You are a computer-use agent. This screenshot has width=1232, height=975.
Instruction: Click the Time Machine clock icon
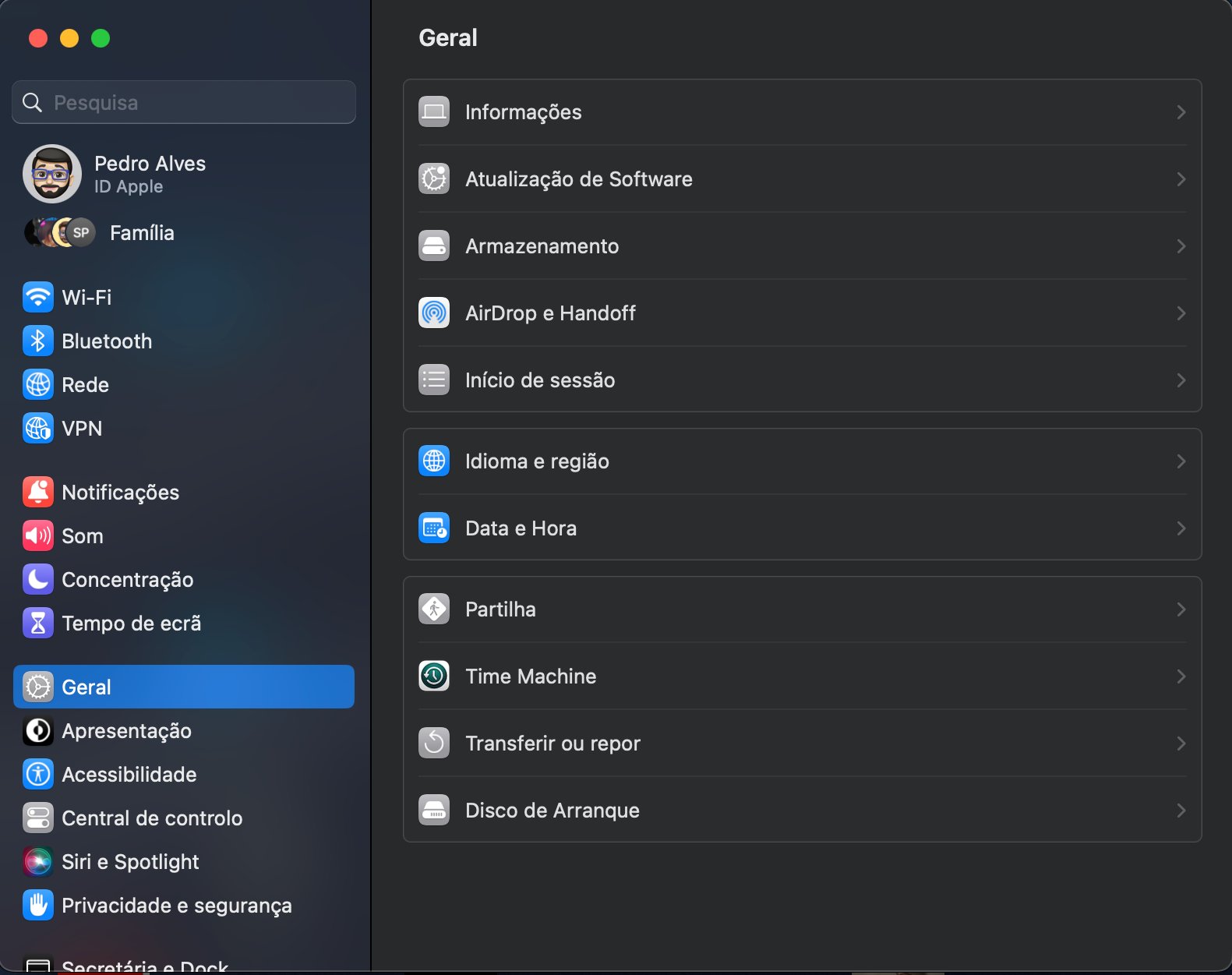[x=434, y=676]
